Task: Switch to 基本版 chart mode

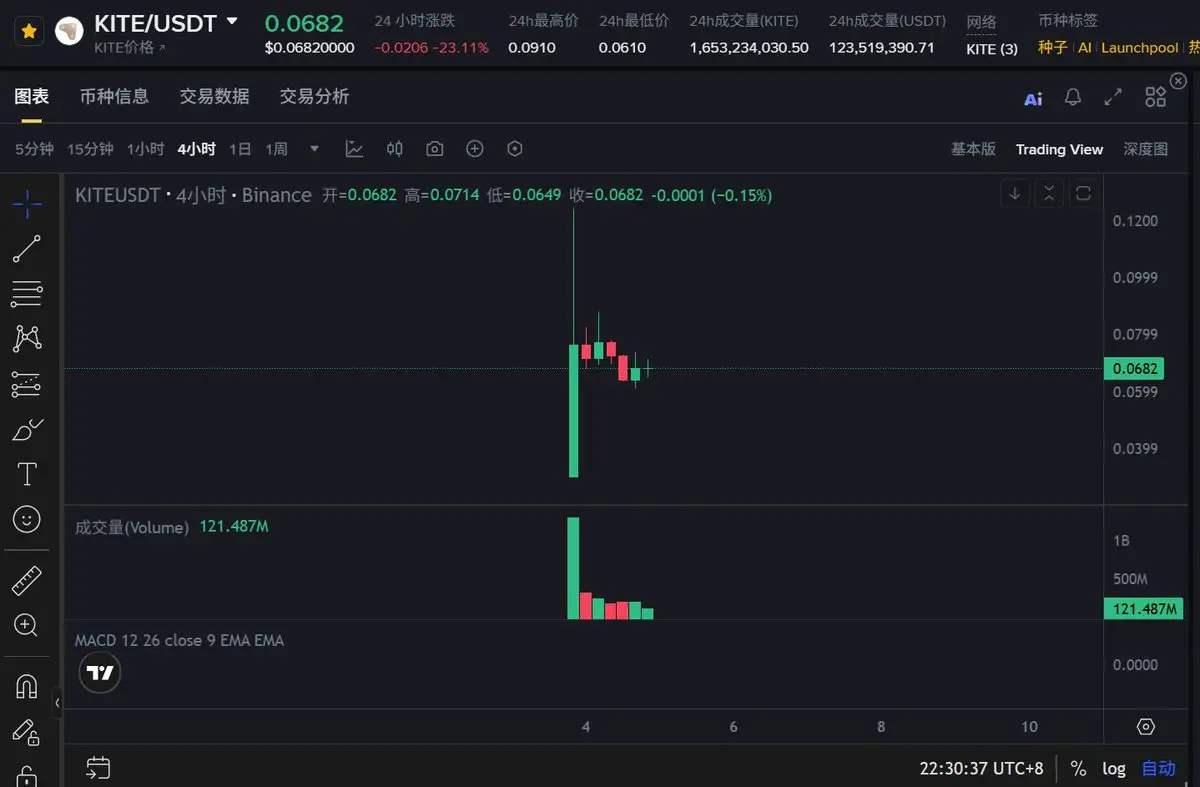Action: 973,149
